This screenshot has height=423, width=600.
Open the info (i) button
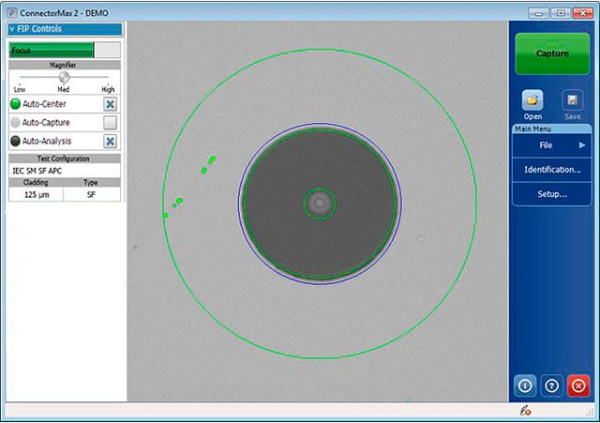[525, 386]
